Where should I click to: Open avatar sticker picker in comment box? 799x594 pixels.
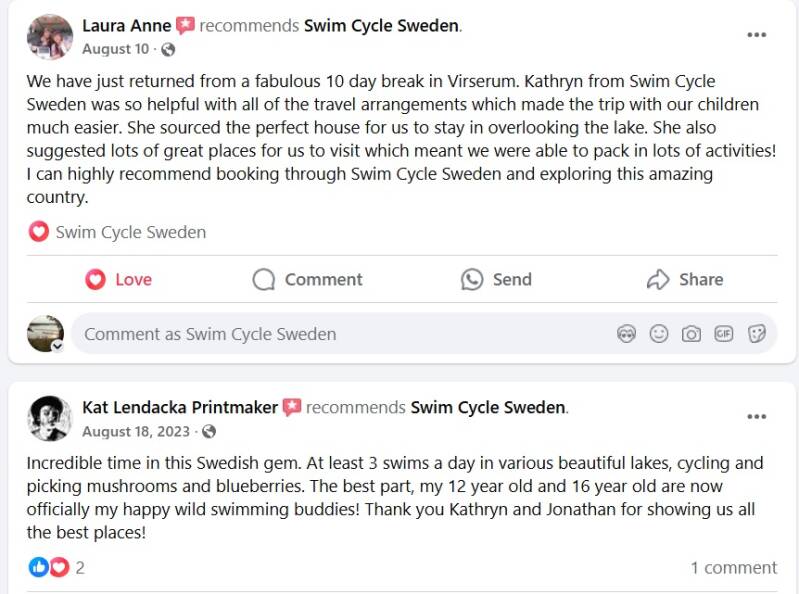pyautogui.click(x=627, y=334)
